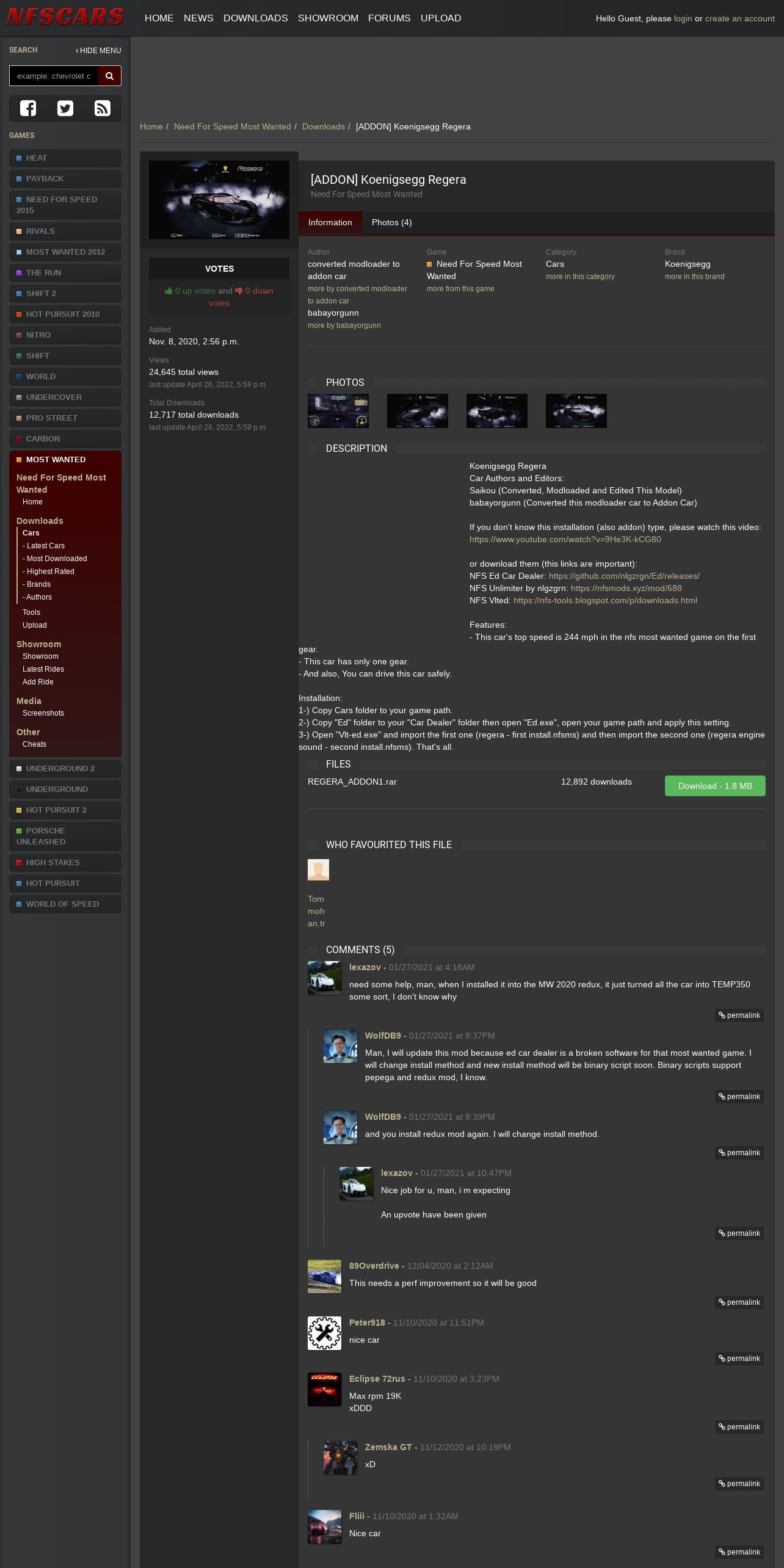Open the Facebook icon in sidebar
Image resolution: width=784 pixels, height=1568 pixels.
(x=28, y=109)
